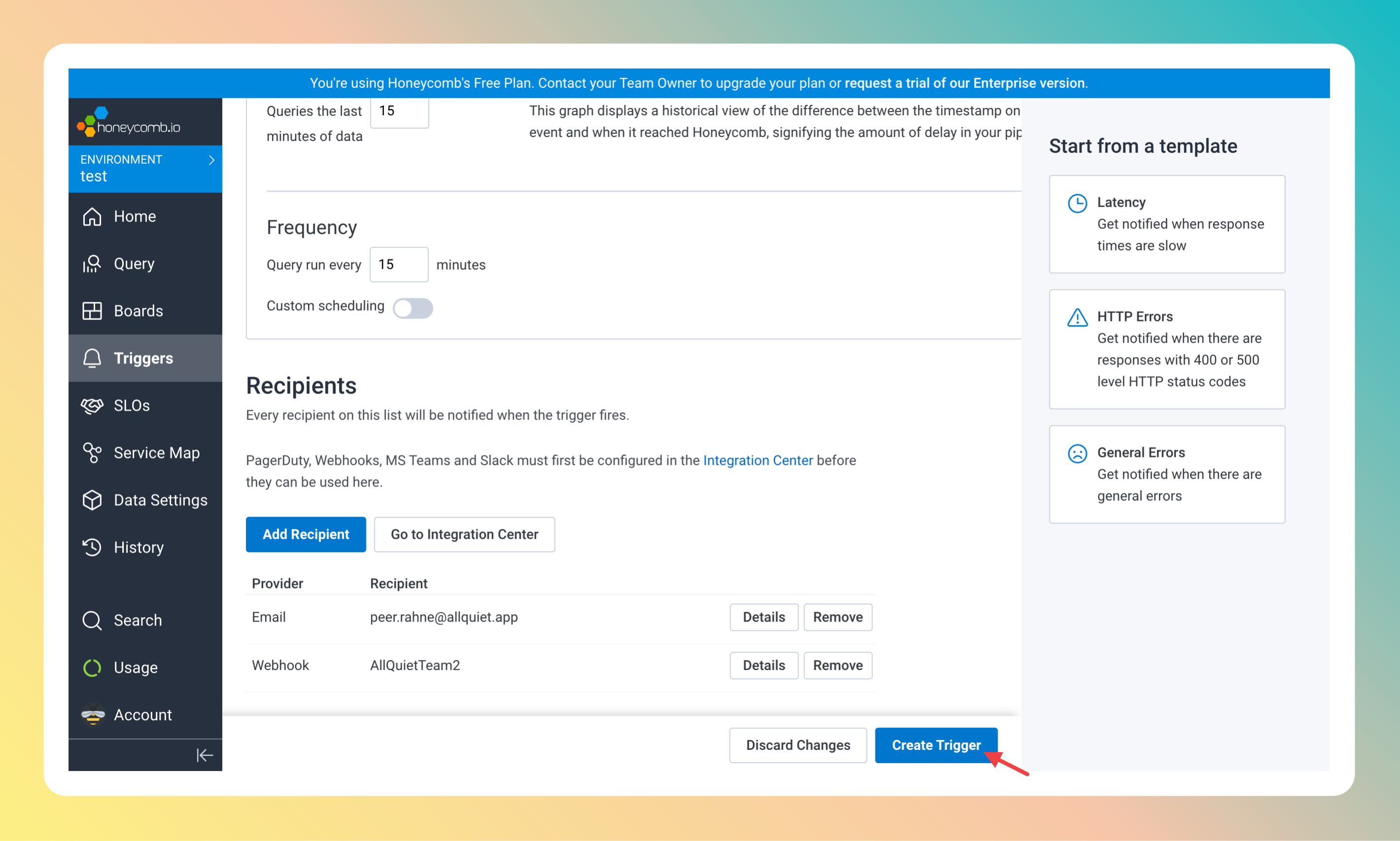This screenshot has height=841, width=1400.
Task: Open the History clock icon
Action: tap(92, 547)
